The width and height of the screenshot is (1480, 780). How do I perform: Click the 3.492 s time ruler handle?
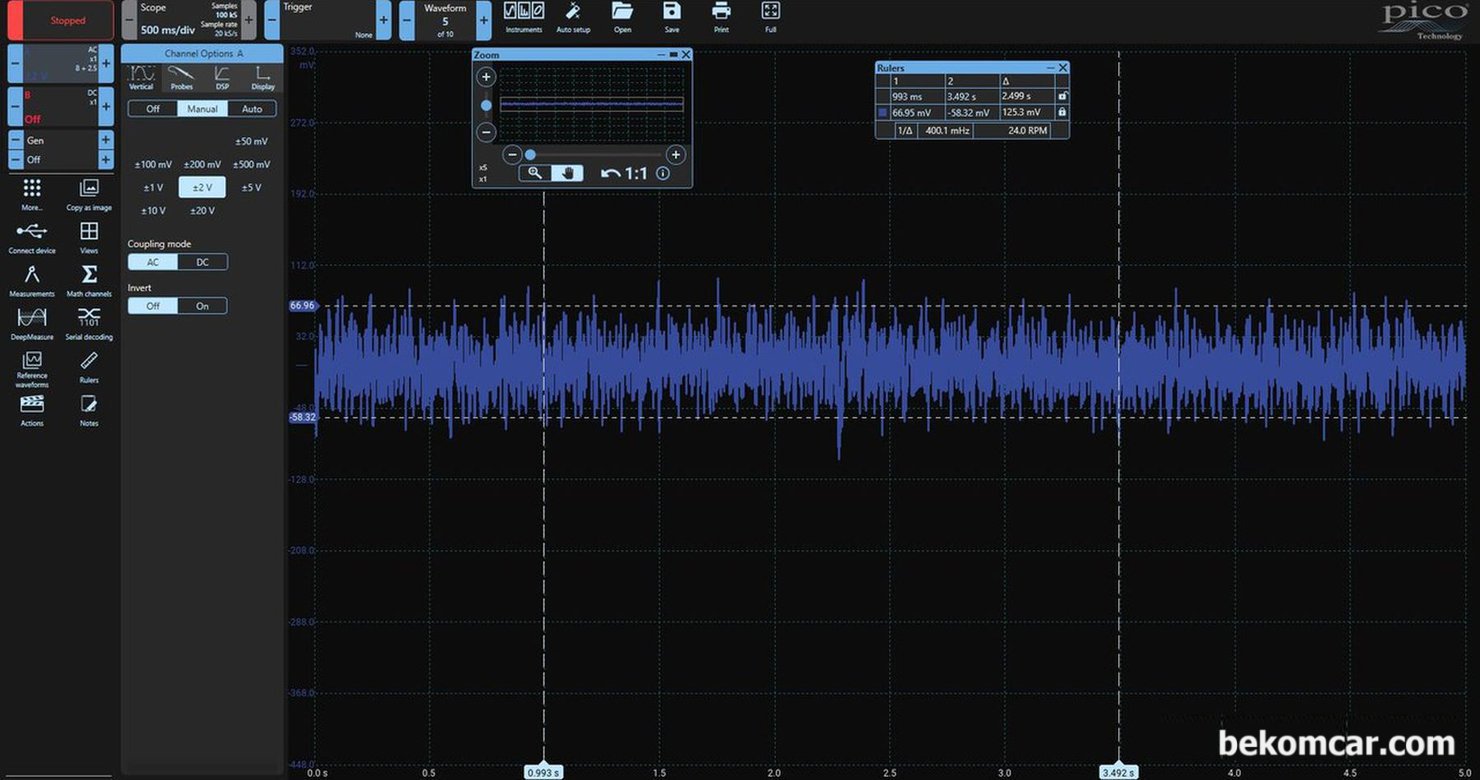coord(1118,772)
